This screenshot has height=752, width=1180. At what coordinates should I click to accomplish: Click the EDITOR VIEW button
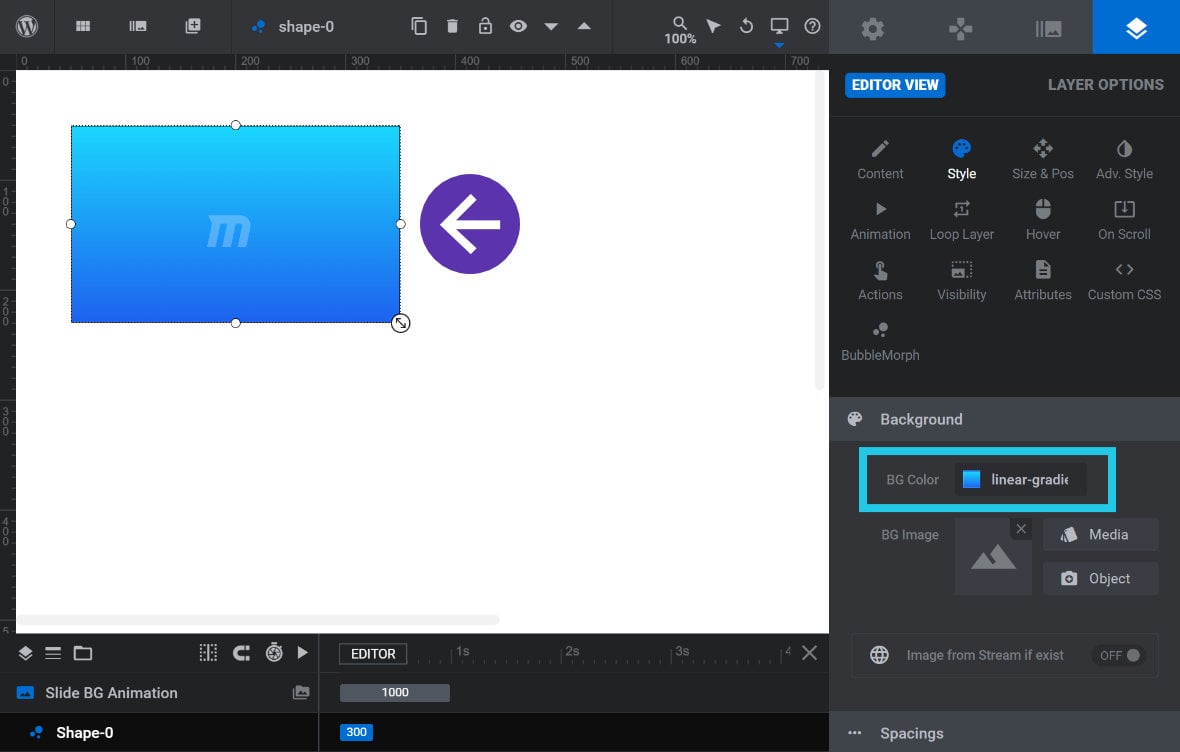coord(895,85)
